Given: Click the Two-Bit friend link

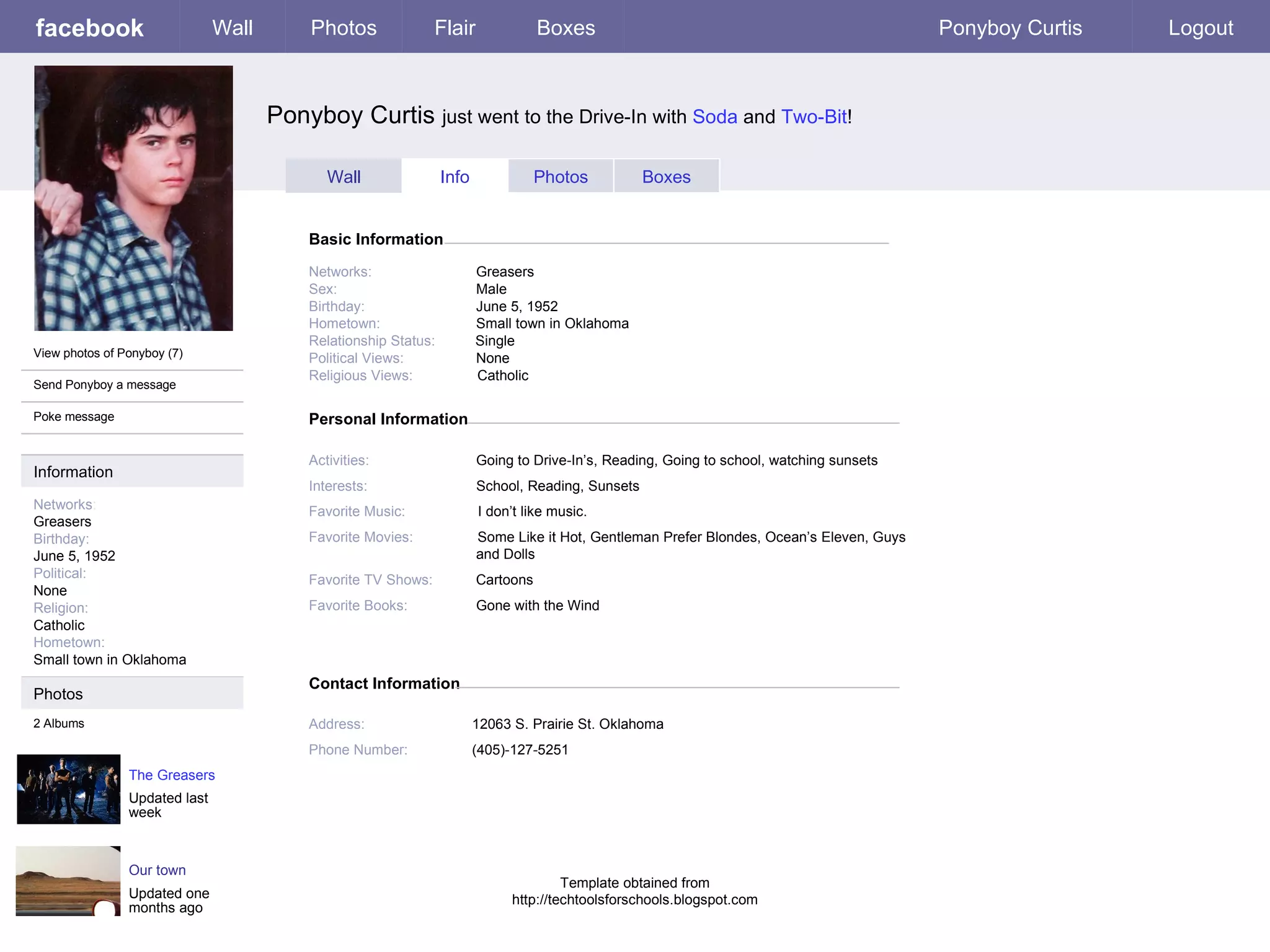Looking at the screenshot, I should click(814, 117).
